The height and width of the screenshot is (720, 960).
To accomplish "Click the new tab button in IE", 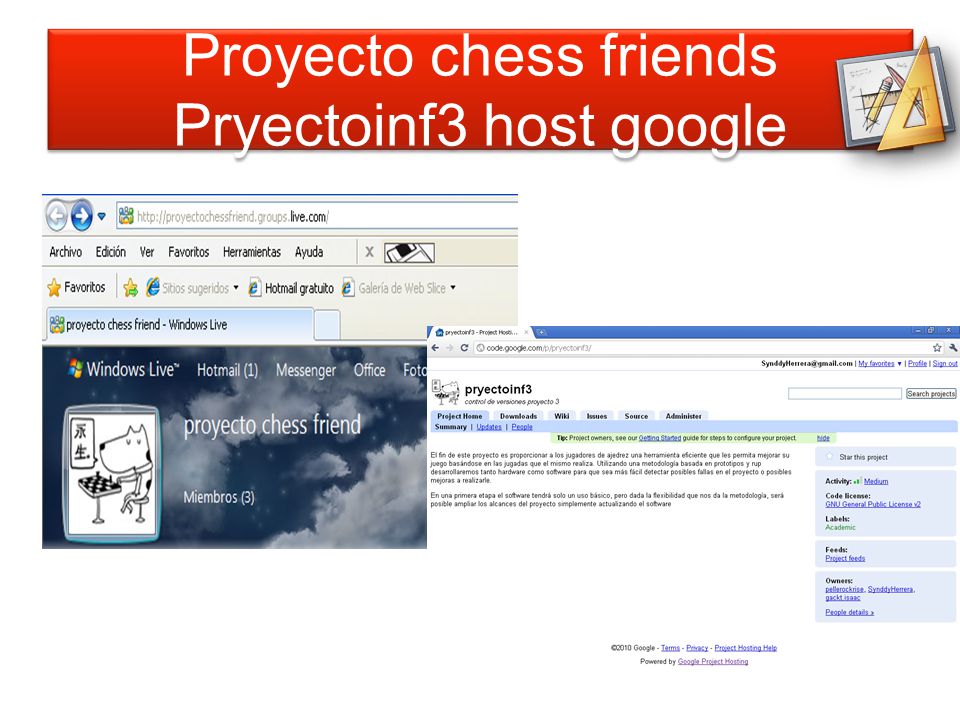I will 328,325.
